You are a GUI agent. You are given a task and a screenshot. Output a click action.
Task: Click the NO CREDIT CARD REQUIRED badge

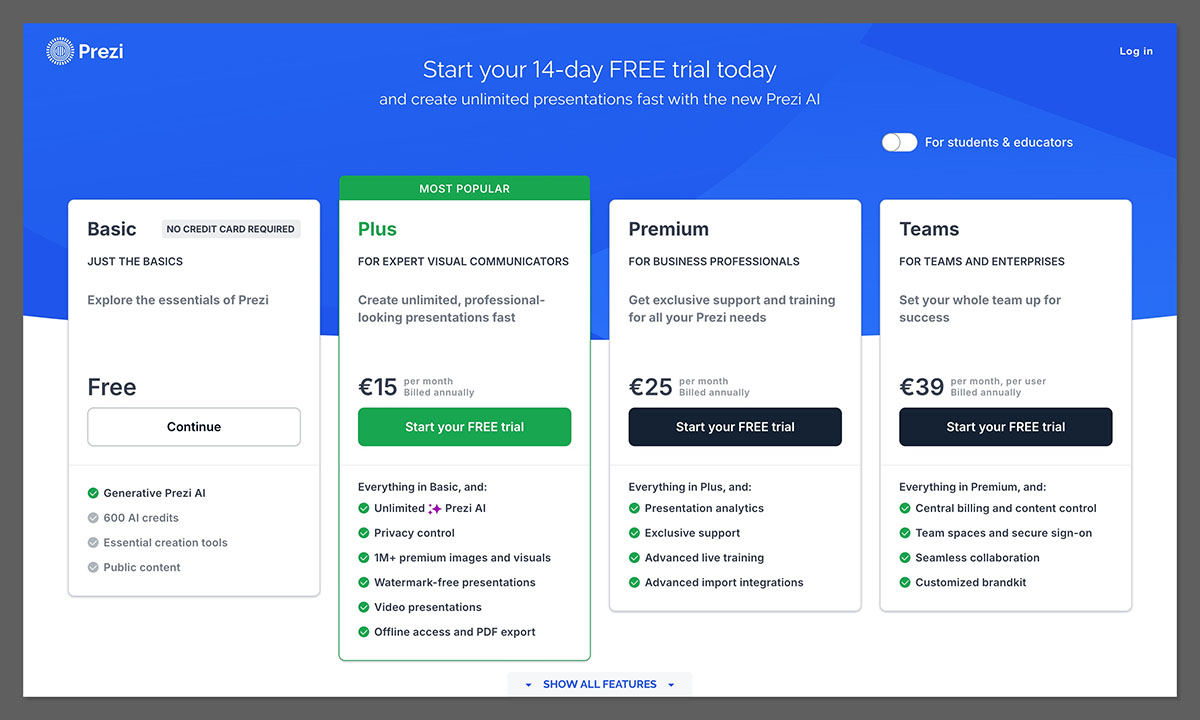coord(231,229)
